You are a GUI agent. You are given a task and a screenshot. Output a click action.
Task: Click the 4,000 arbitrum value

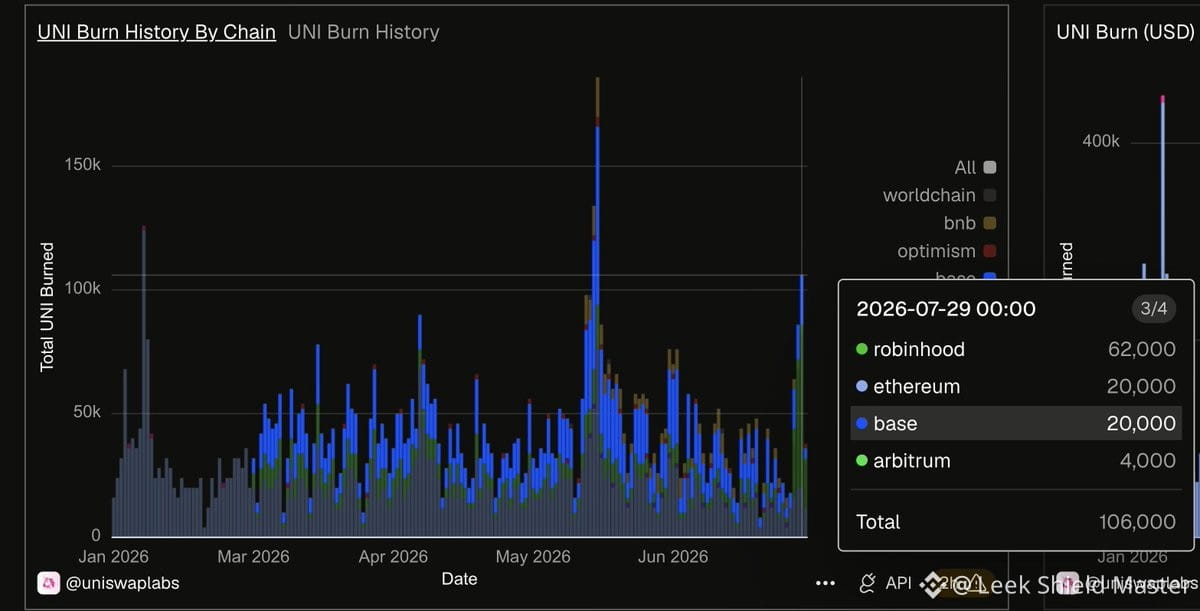[1148, 461]
